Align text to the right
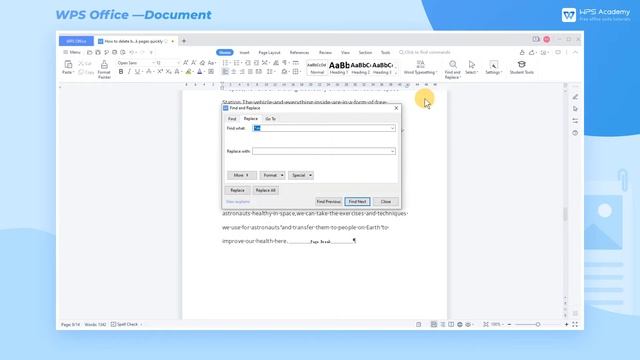The image size is (640, 360). 242,72
